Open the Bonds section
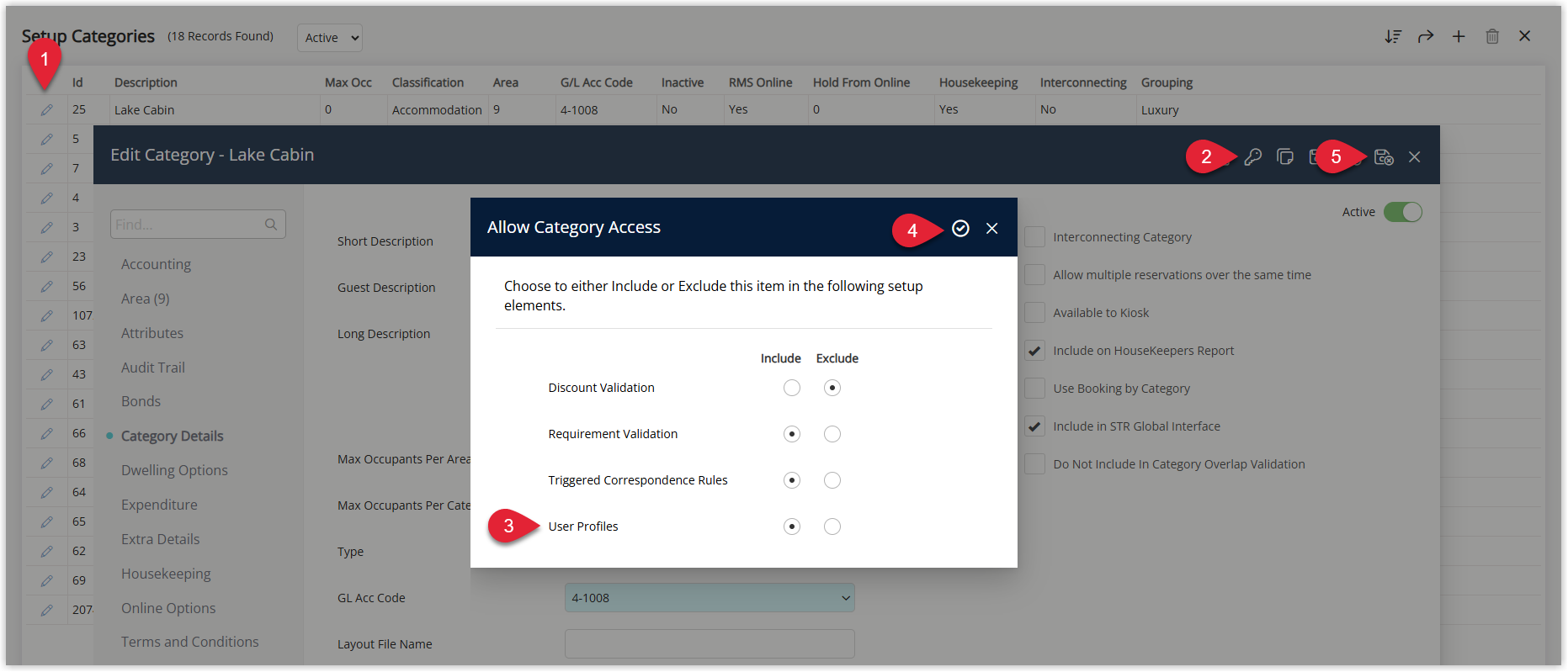The width and height of the screenshot is (1568, 672). click(141, 401)
